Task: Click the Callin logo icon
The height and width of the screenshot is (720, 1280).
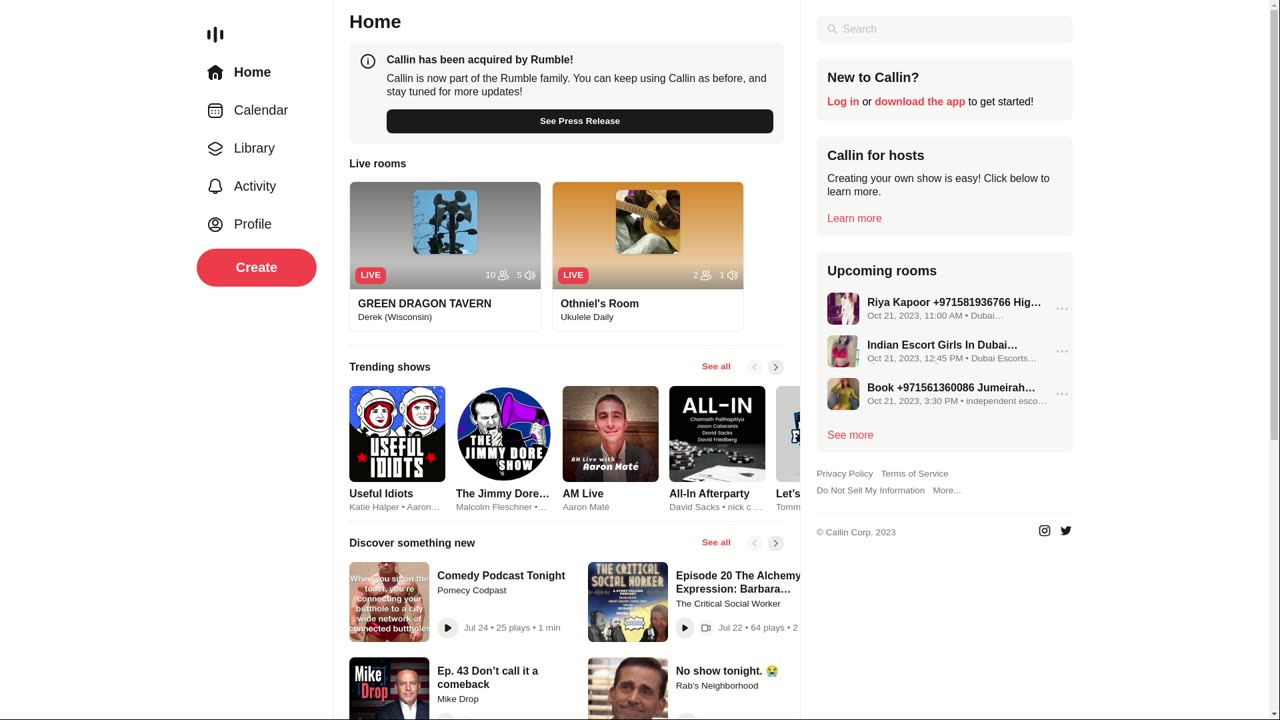Action: point(215,35)
